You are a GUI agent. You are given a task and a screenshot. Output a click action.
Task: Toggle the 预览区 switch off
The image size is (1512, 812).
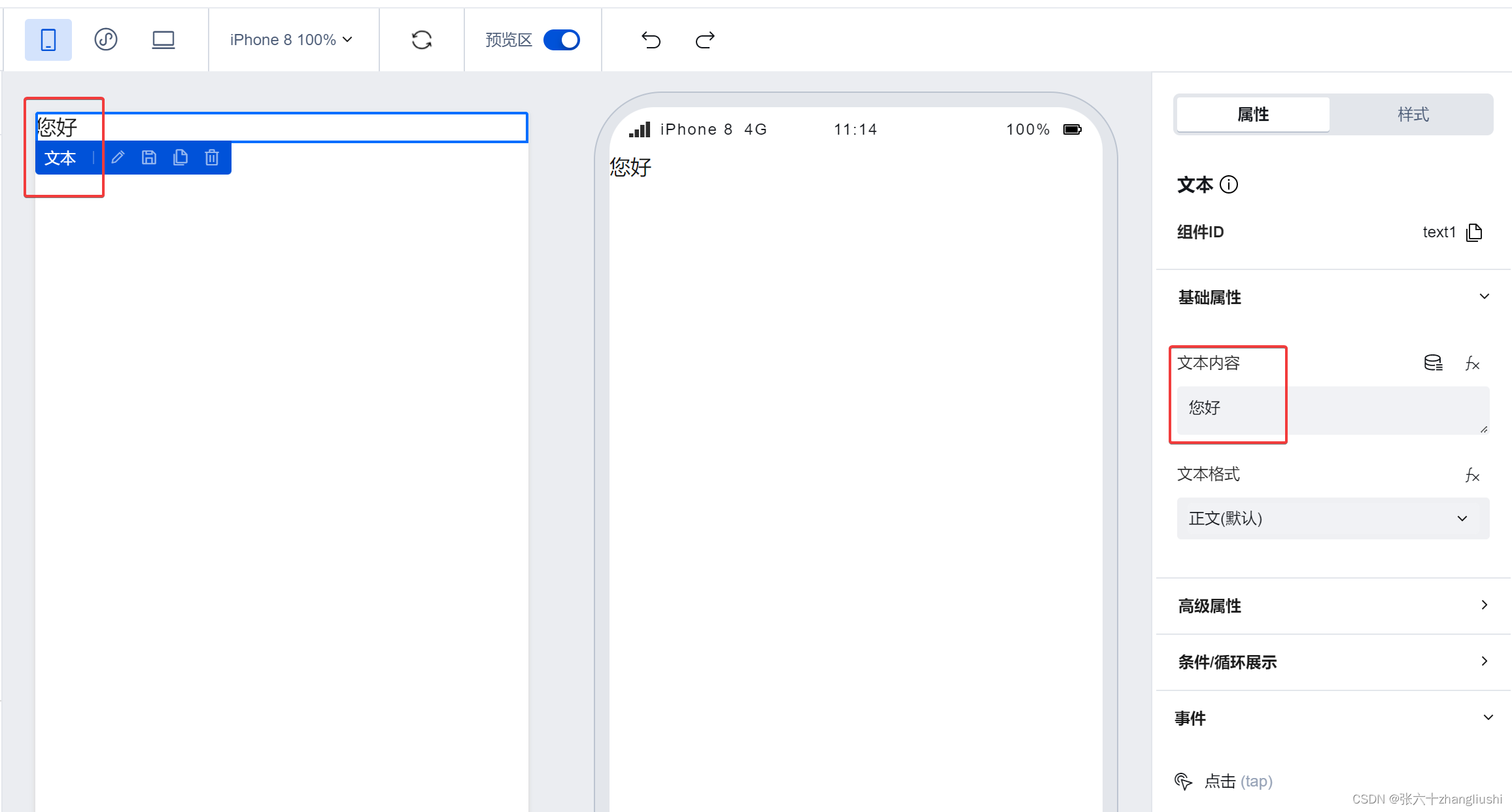[562, 40]
